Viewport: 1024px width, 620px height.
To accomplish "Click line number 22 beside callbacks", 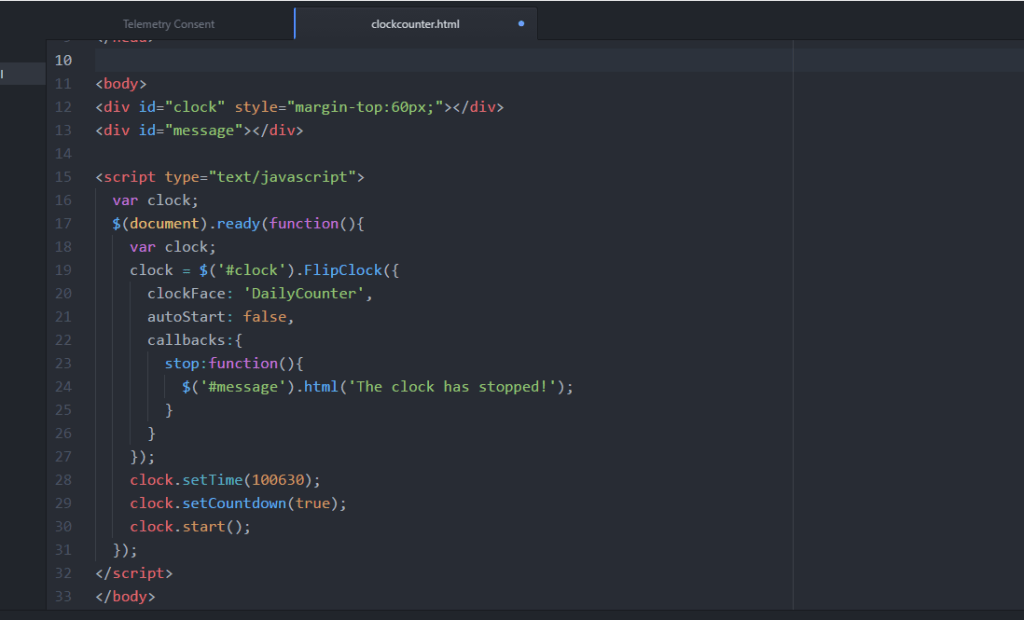I will click(63, 340).
